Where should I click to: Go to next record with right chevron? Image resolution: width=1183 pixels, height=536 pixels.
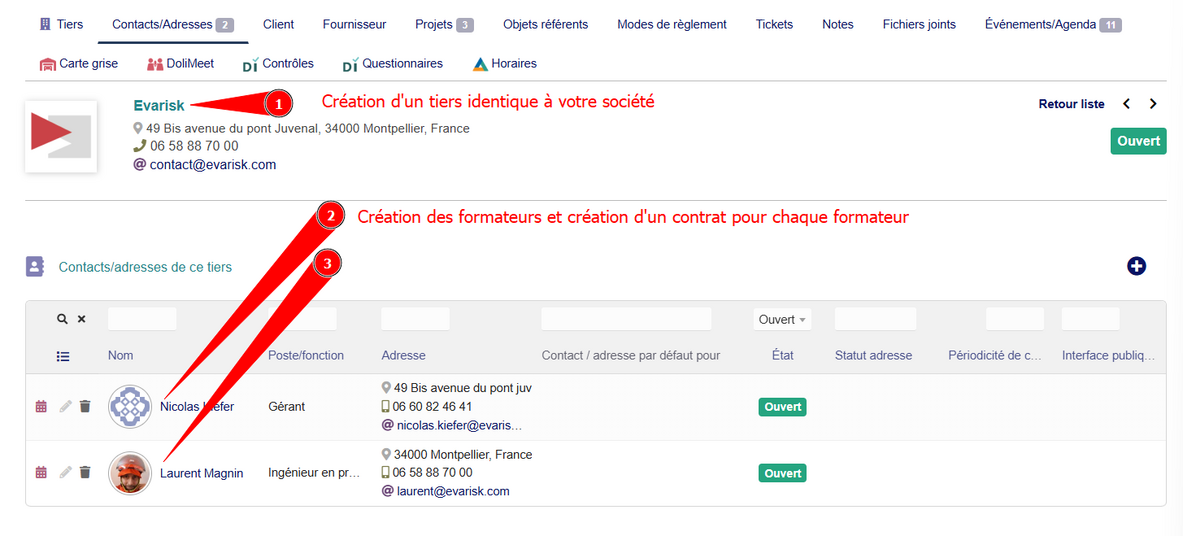pyautogui.click(x=1153, y=104)
